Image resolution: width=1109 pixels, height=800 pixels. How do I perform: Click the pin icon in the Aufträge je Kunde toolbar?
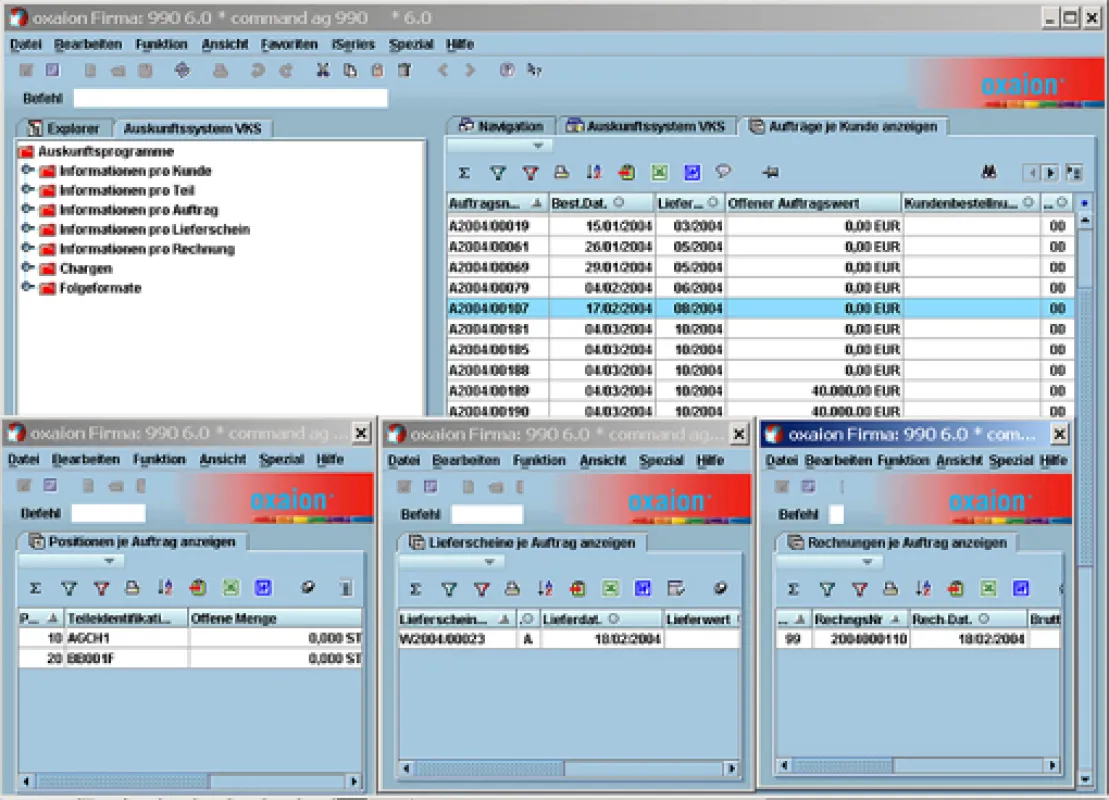point(770,172)
